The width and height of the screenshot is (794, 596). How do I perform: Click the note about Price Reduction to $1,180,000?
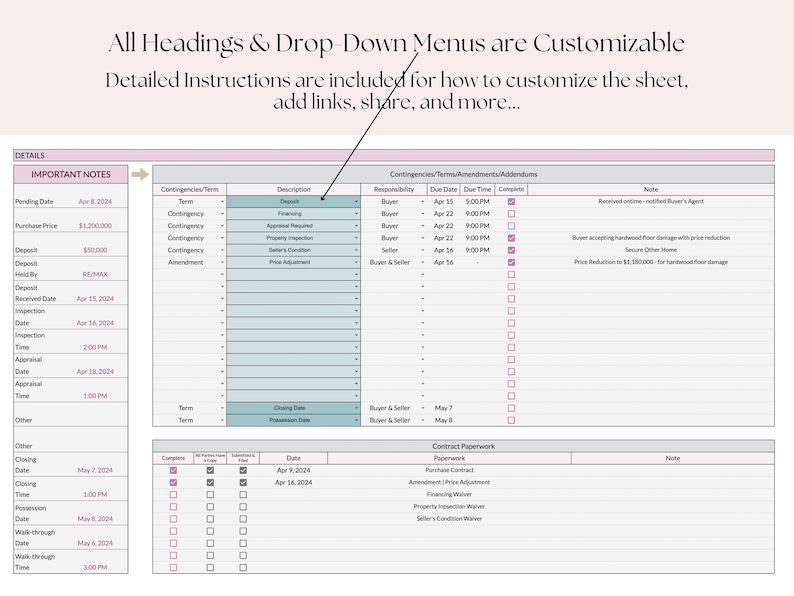click(x=651, y=262)
